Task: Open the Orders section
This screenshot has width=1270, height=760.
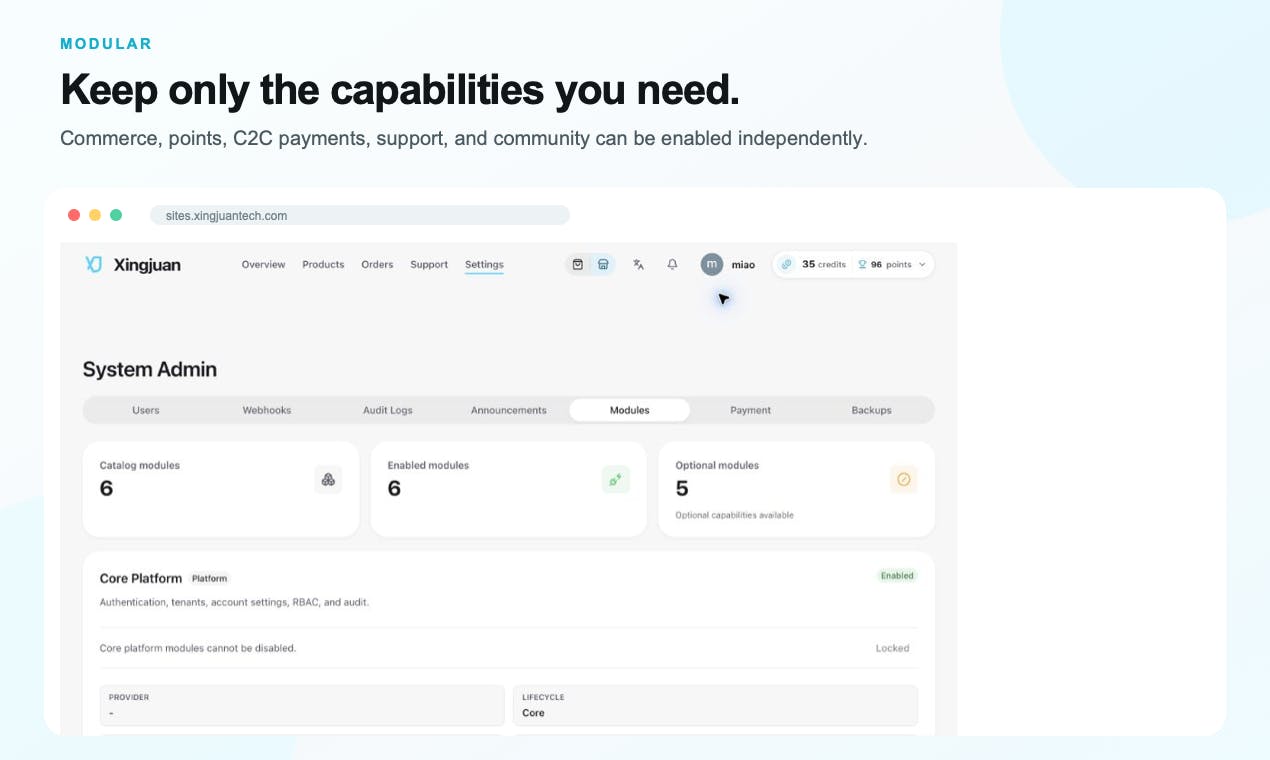Action: (377, 264)
